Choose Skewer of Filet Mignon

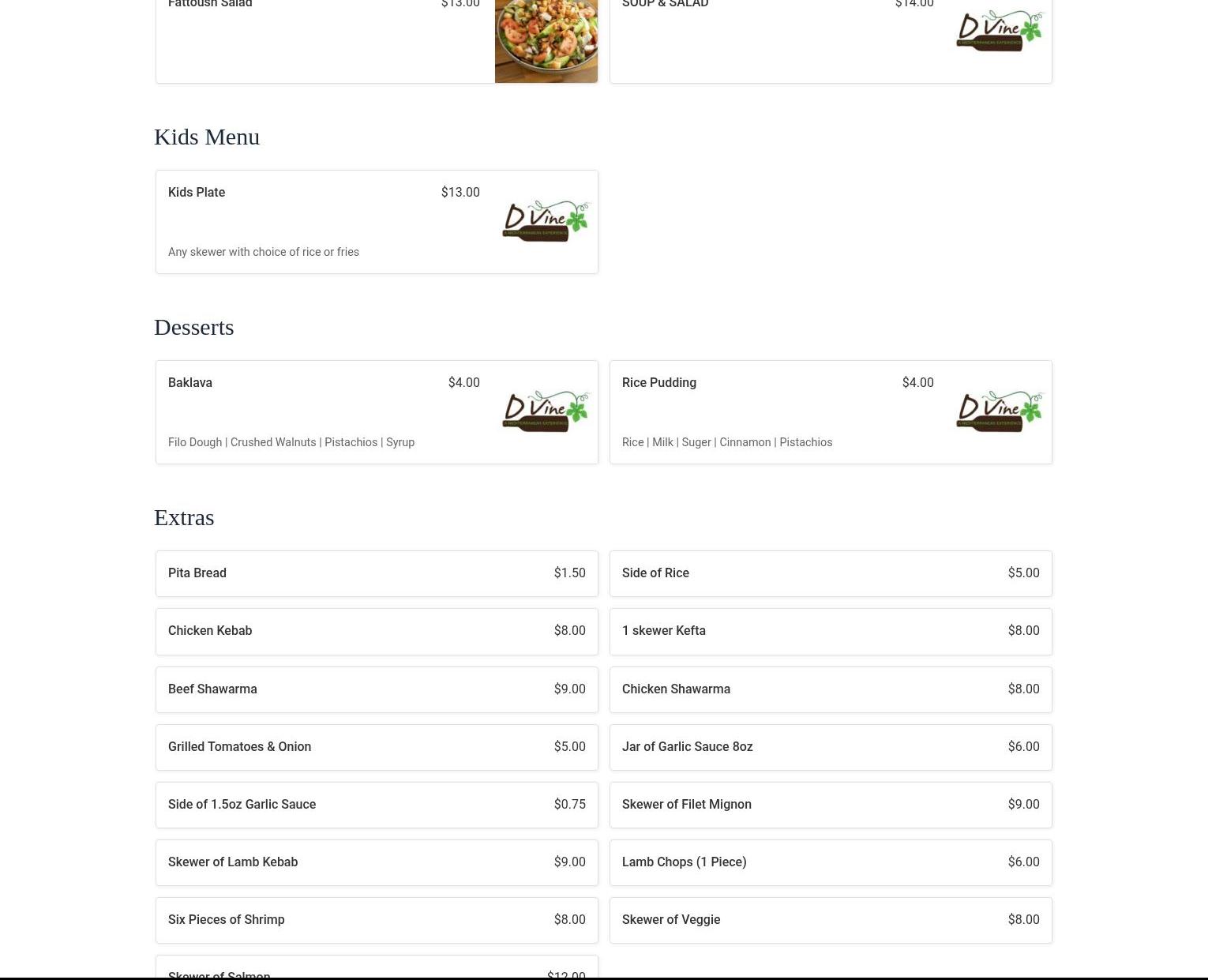(831, 805)
